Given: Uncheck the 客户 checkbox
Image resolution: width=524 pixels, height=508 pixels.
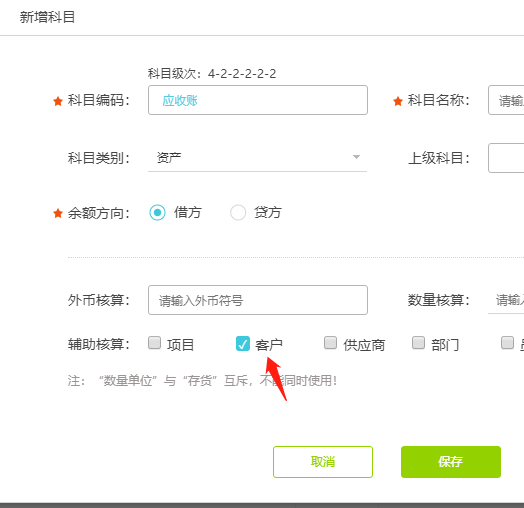Looking at the screenshot, I should pyautogui.click(x=243, y=344).
